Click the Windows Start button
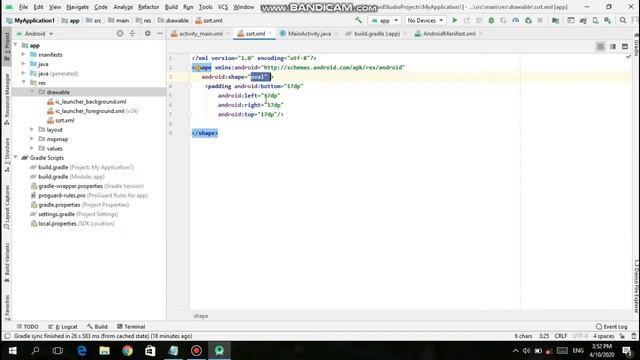Viewport: 640px width, 360px height. [12, 351]
